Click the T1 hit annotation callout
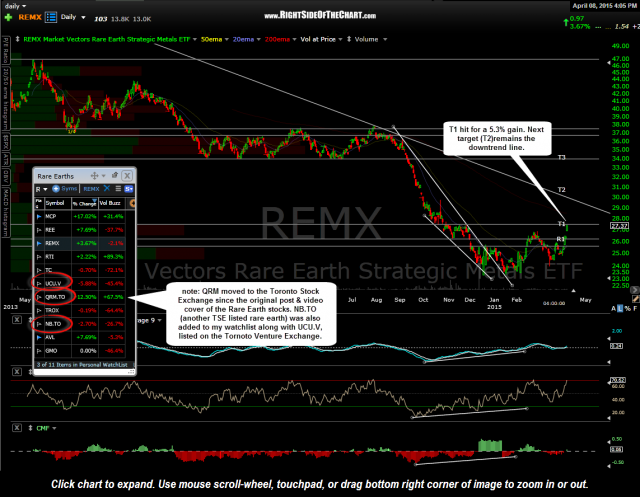The width and height of the screenshot is (640, 497). 497,138
